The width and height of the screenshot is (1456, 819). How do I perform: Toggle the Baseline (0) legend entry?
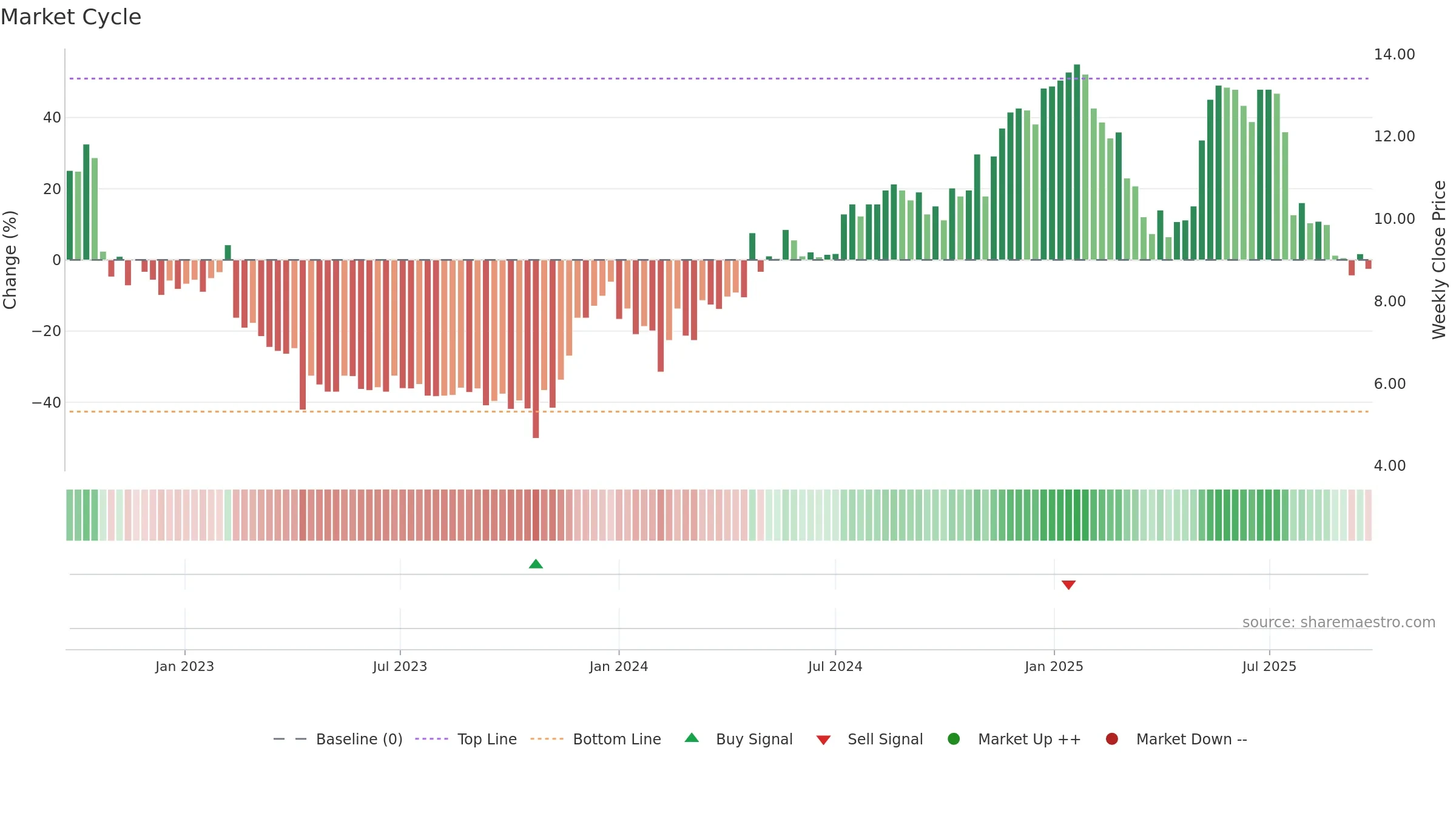[x=338, y=739]
